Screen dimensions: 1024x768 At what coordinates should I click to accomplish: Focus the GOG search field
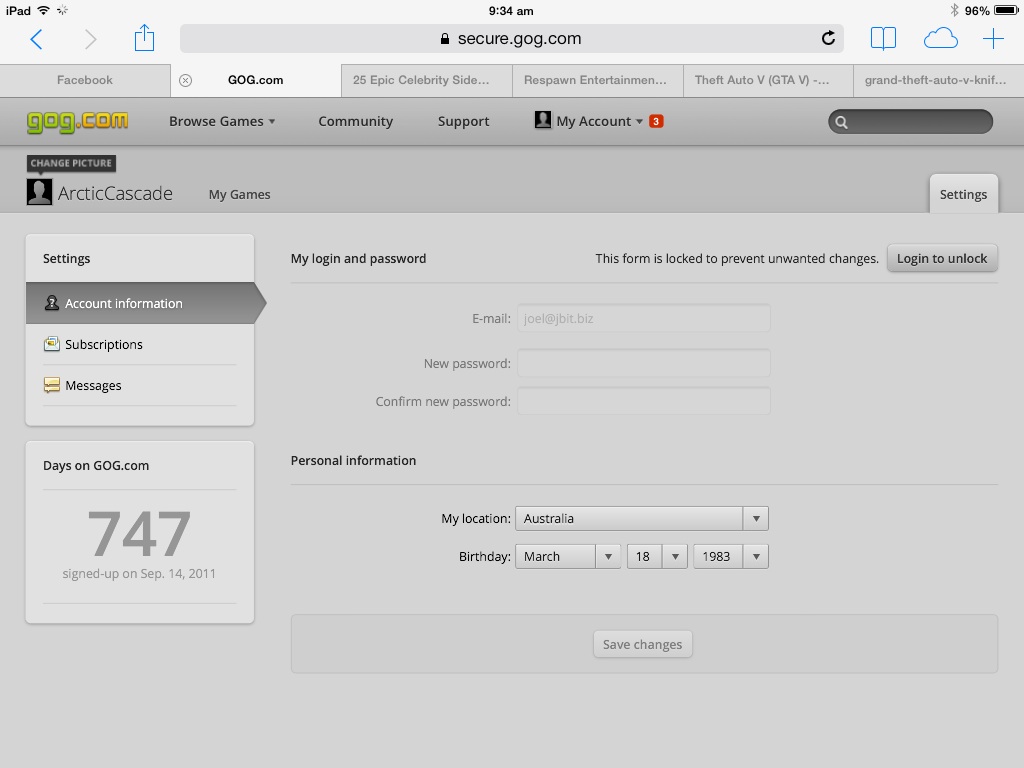pos(910,122)
